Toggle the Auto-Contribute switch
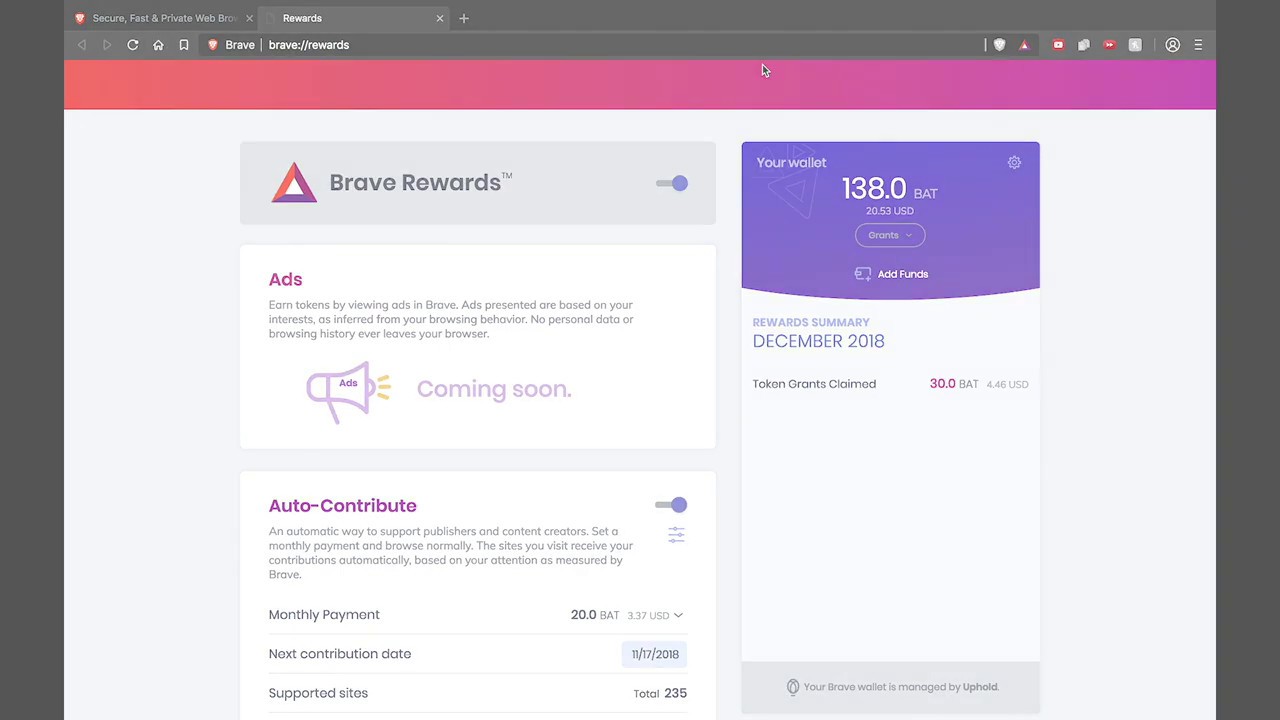Image resolution: width=1280 pixels, height=720 pixels. pyautogui.click(x=671, y=505)
